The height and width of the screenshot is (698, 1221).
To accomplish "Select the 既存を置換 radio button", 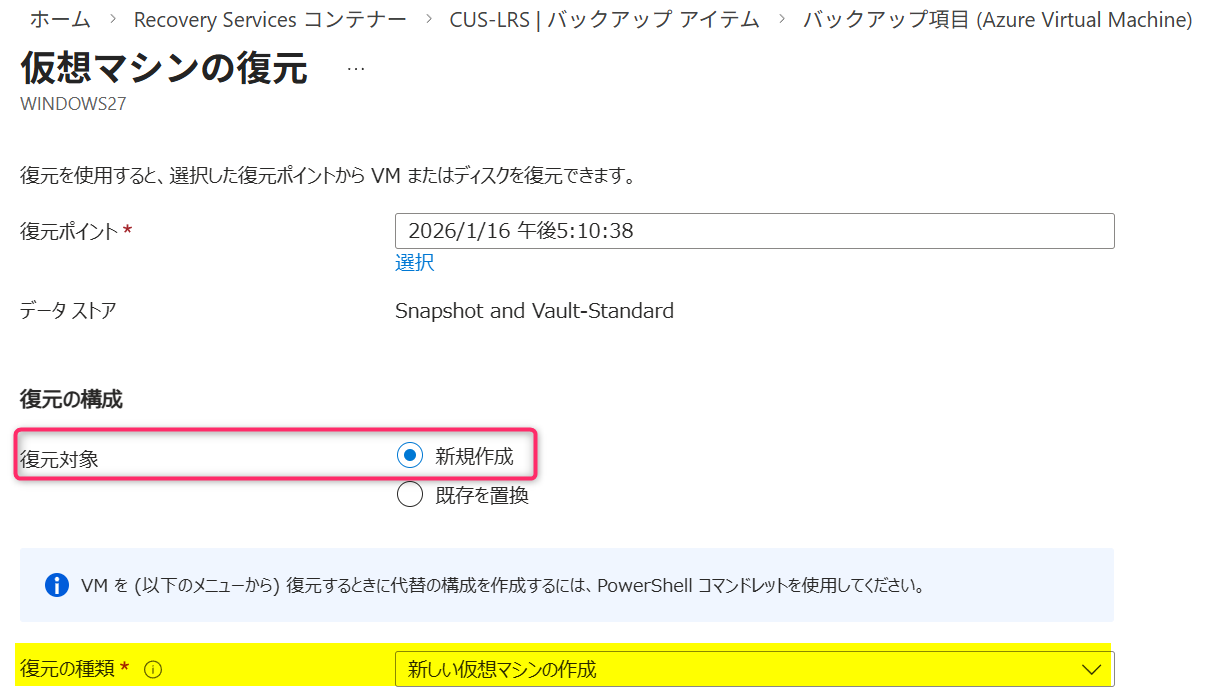I will click(x=410, y=495).
